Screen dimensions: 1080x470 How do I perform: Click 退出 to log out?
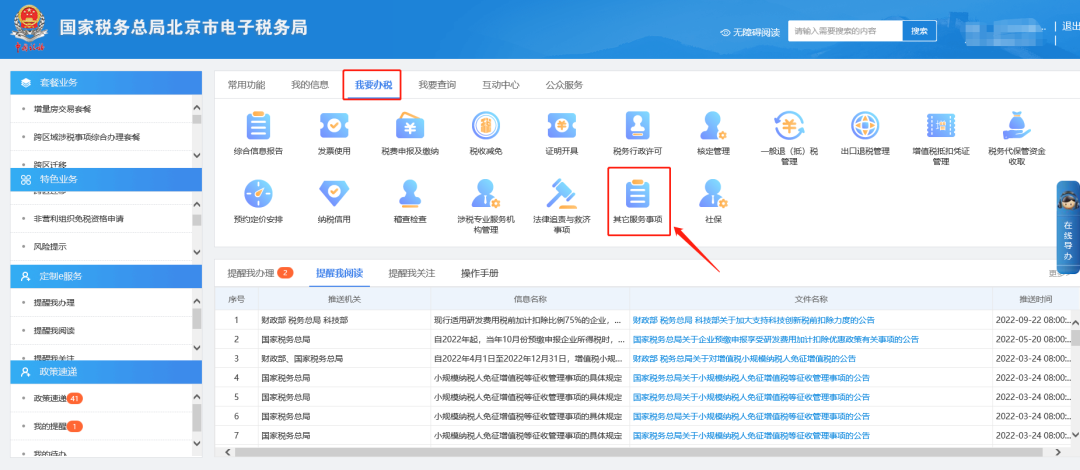click(1071, 26)
